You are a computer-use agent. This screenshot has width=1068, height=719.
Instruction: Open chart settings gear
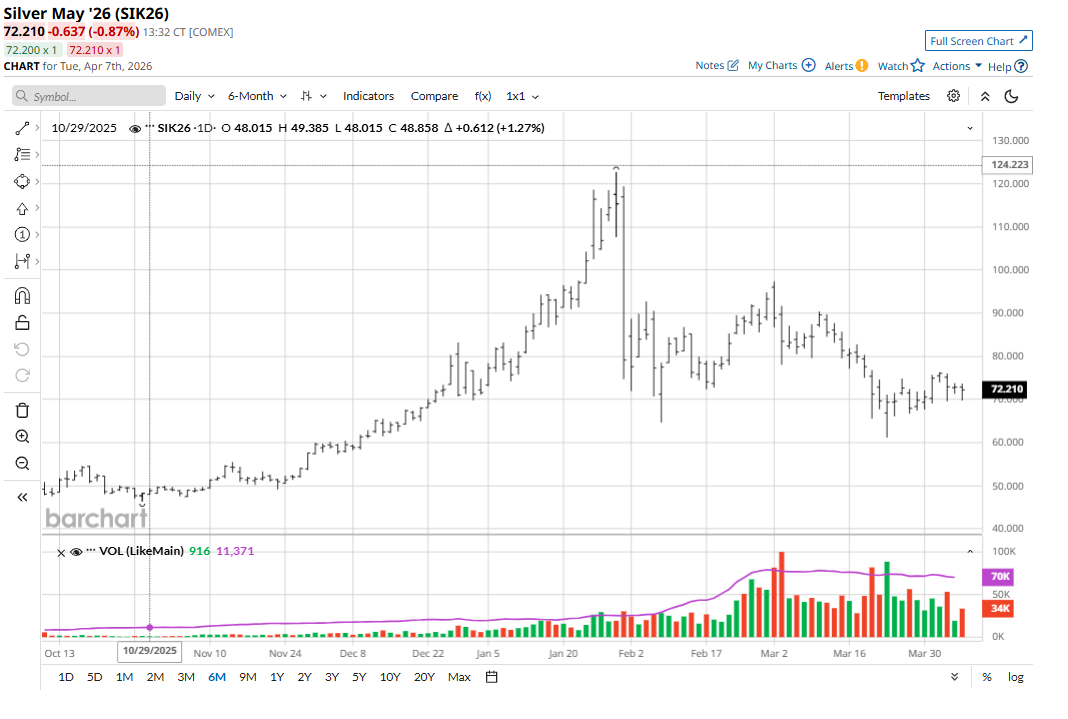point(954,96)
